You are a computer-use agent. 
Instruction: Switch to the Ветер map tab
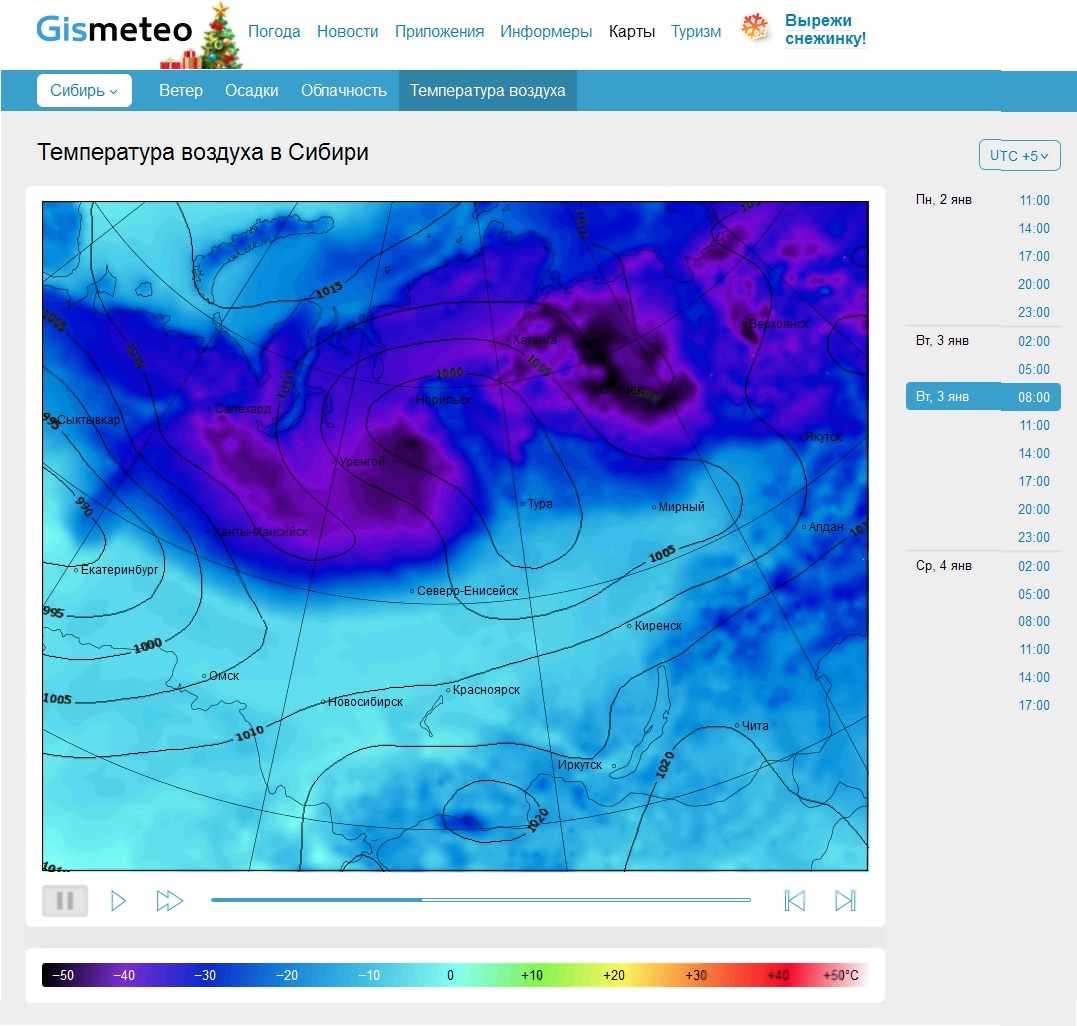click(x=181, y=90)
